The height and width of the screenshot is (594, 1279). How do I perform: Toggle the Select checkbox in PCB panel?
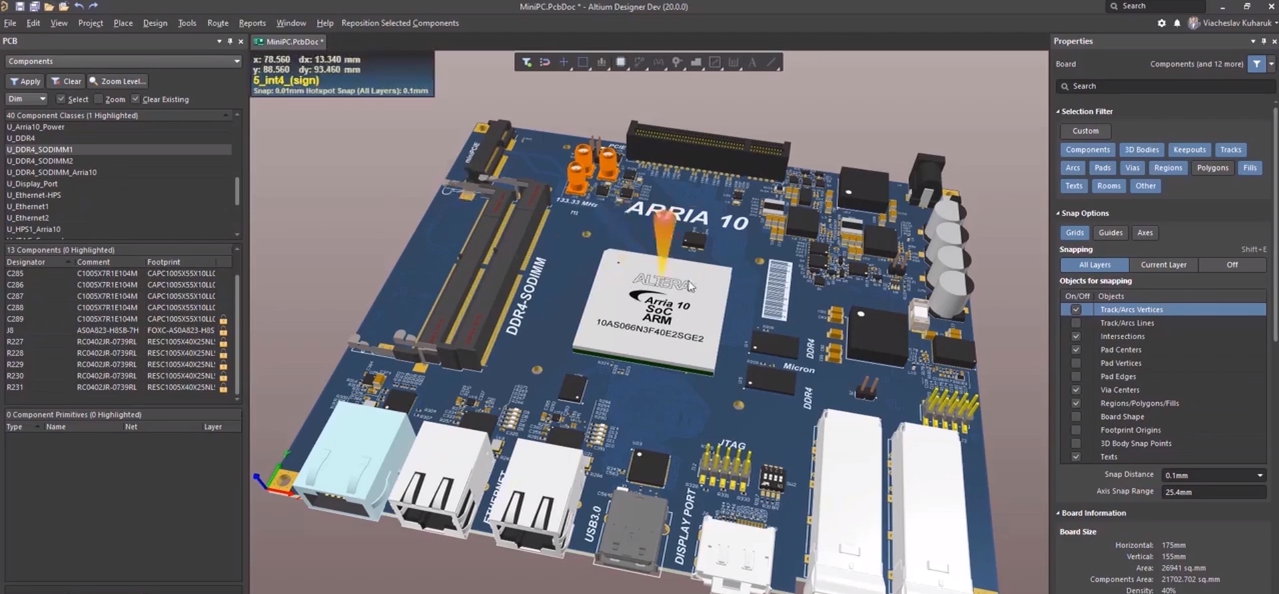[61, 99]
